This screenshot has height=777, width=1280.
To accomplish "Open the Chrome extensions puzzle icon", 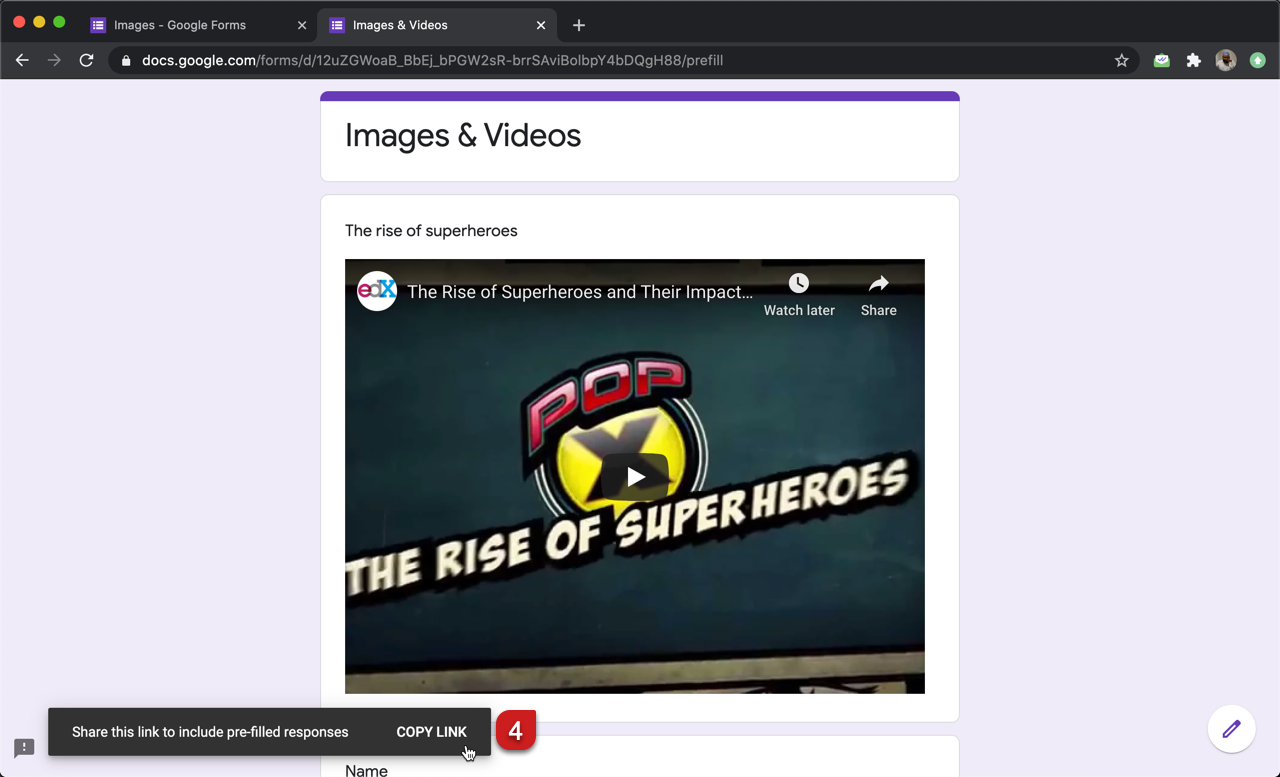I will pyautogui.click(x=1193, y=60).
